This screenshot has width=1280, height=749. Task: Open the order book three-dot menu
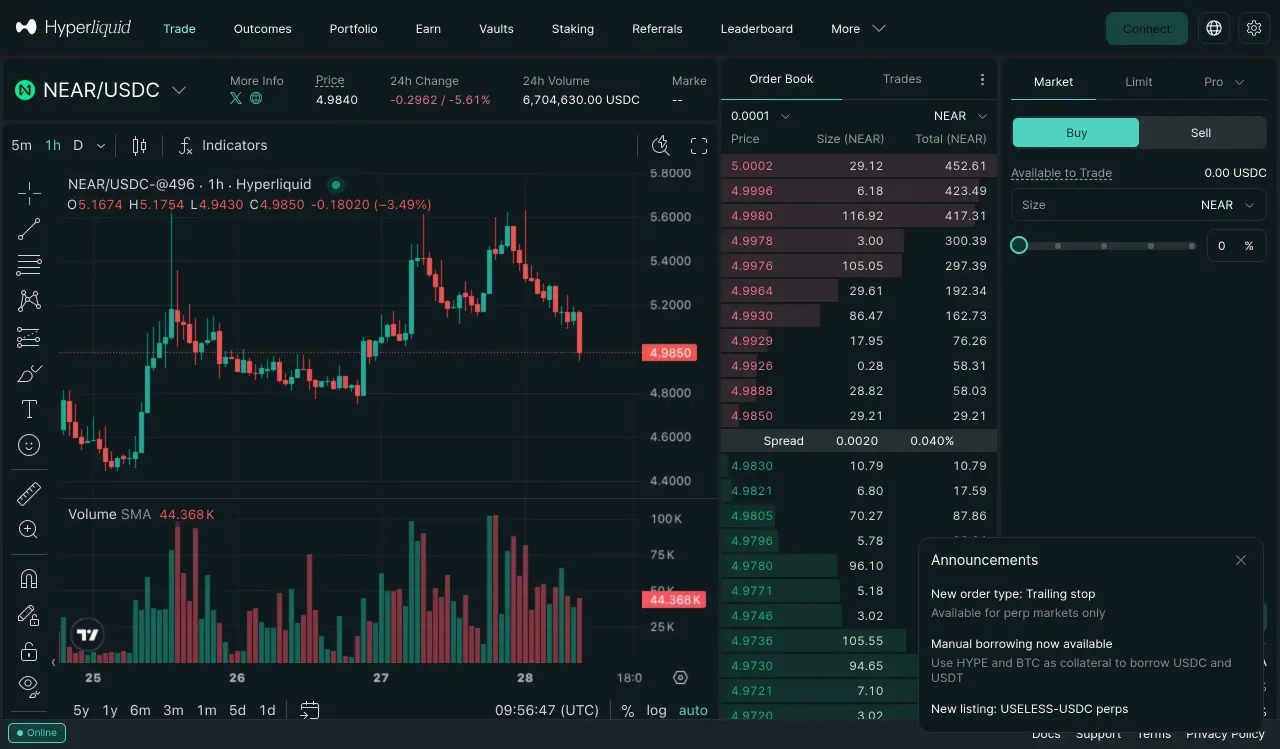click(x=982, y=80)
